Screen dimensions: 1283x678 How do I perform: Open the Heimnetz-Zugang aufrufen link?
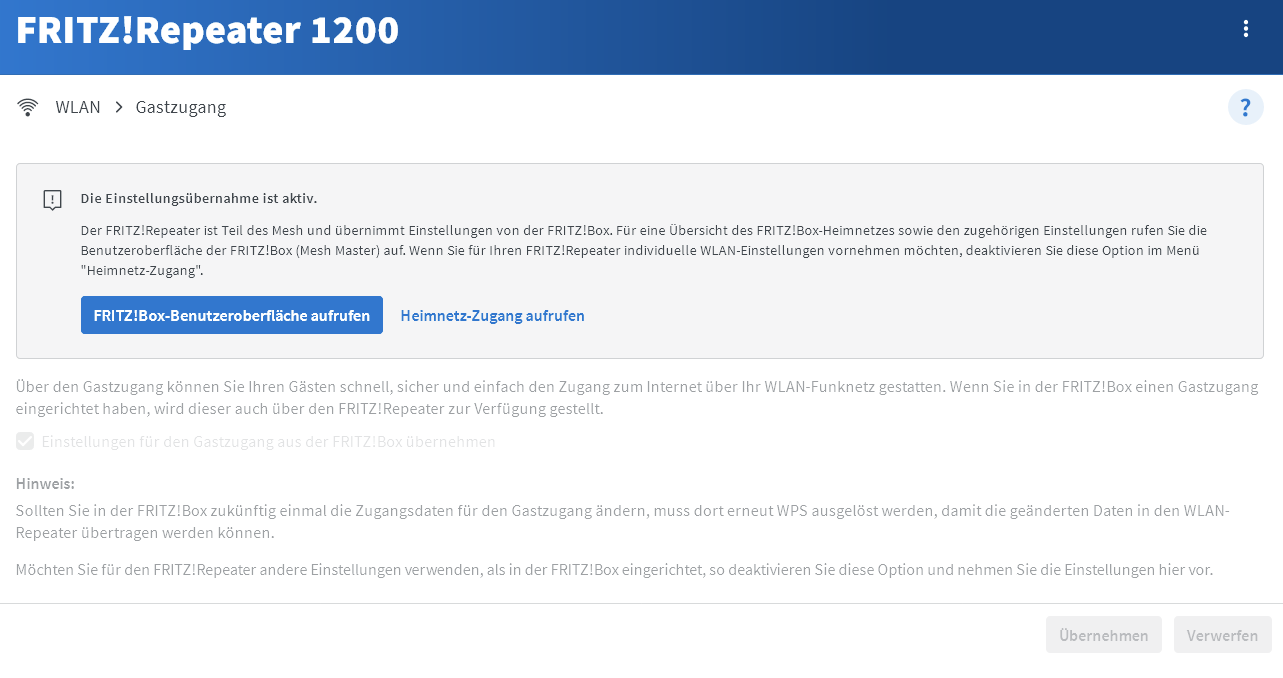click(x=492, y=315)
